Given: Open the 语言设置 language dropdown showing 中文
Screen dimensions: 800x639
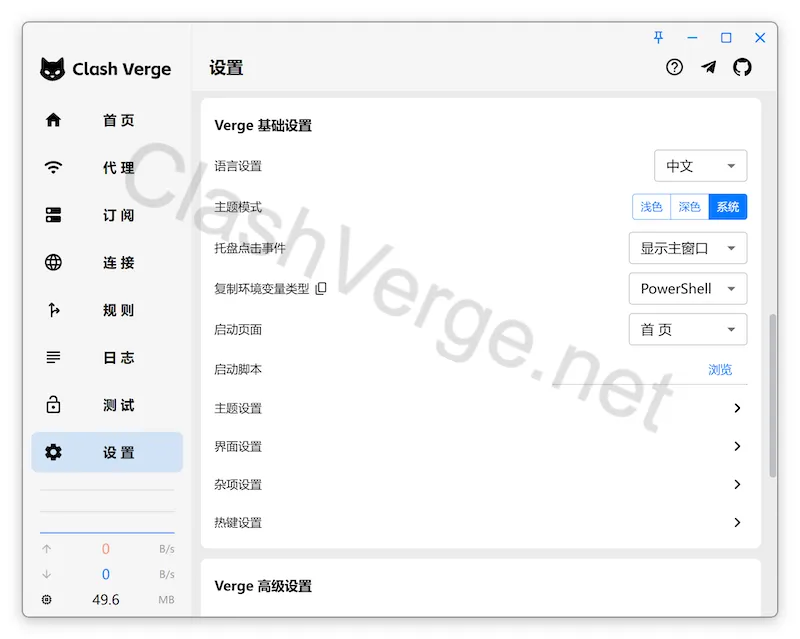Looking at the screenshot, I should (x=701, y=166).
